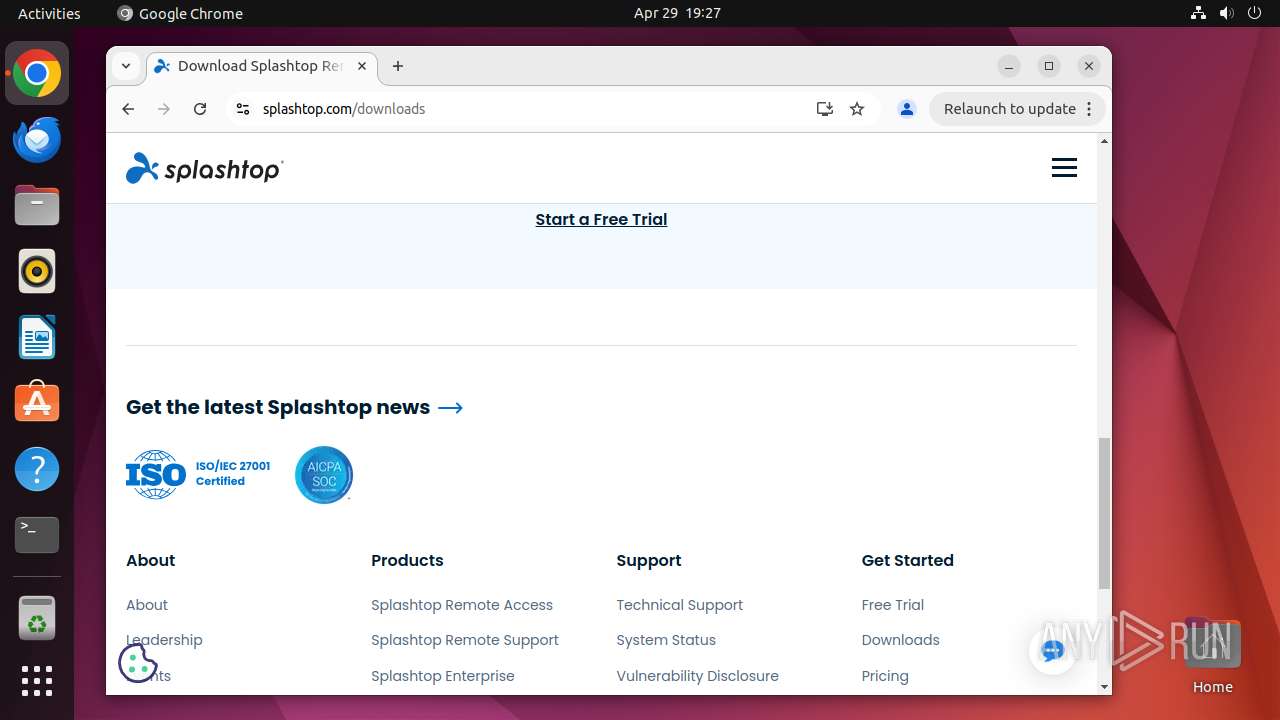Open cookie preferences icon
The height and width of the screenshot is (720, 1280).
[x=138, y=662]
